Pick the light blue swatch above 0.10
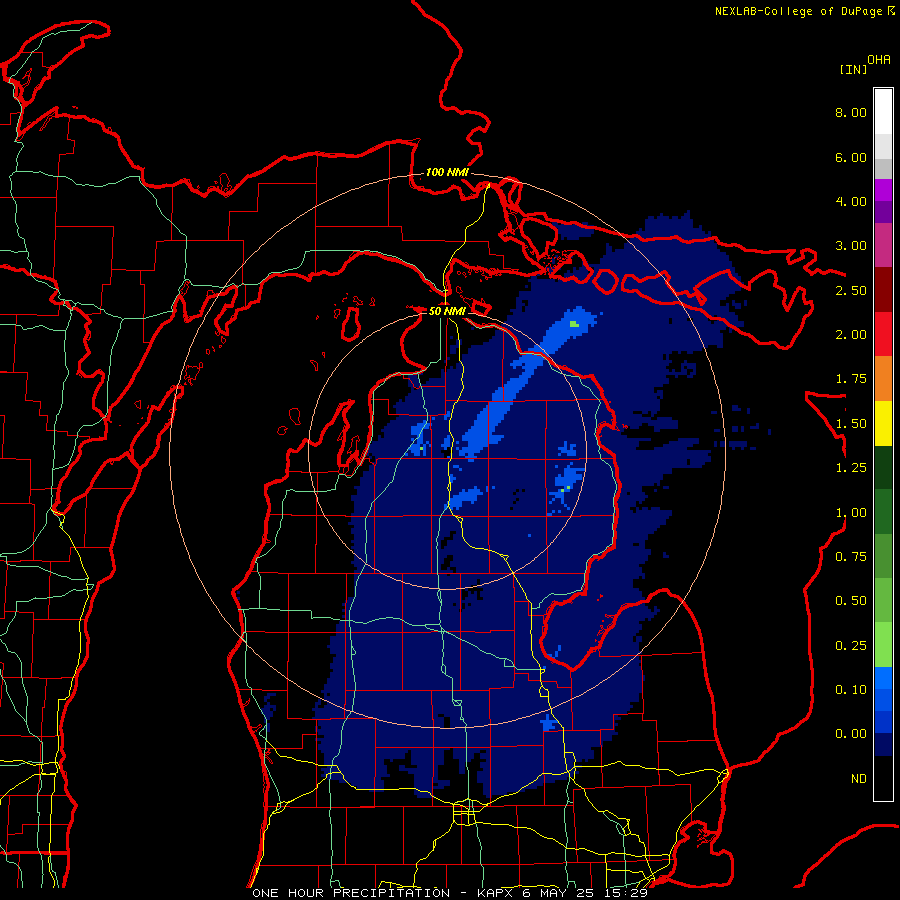The width and height of the screenshot is (900, 900). tap(883, 678)
